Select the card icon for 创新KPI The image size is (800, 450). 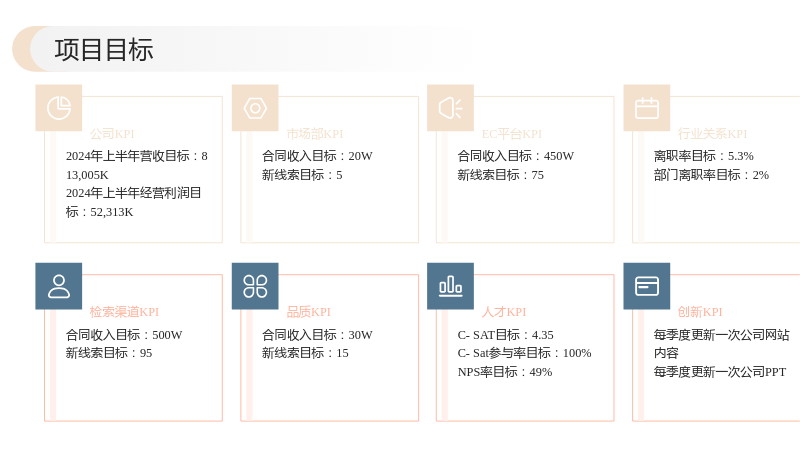[647, 286]
